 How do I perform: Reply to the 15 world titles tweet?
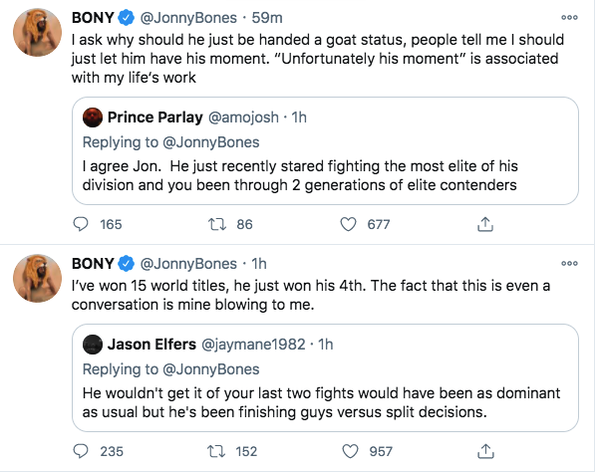pos(84,451)
